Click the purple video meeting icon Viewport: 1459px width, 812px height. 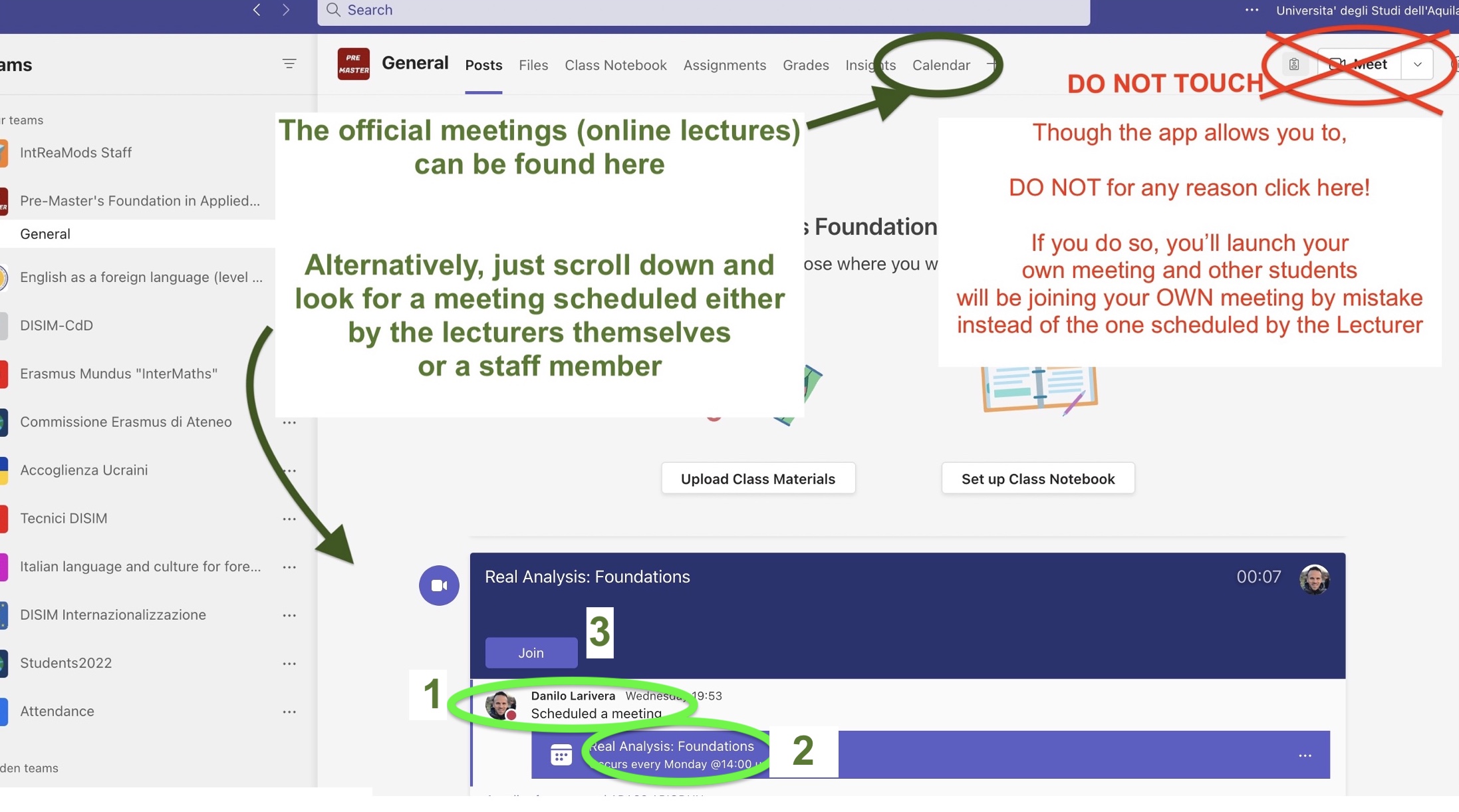(x=439, y=585)
